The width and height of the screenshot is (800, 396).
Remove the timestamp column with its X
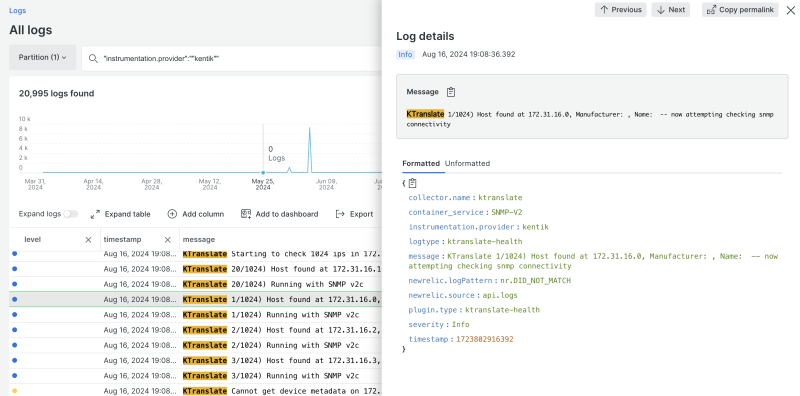167,240
